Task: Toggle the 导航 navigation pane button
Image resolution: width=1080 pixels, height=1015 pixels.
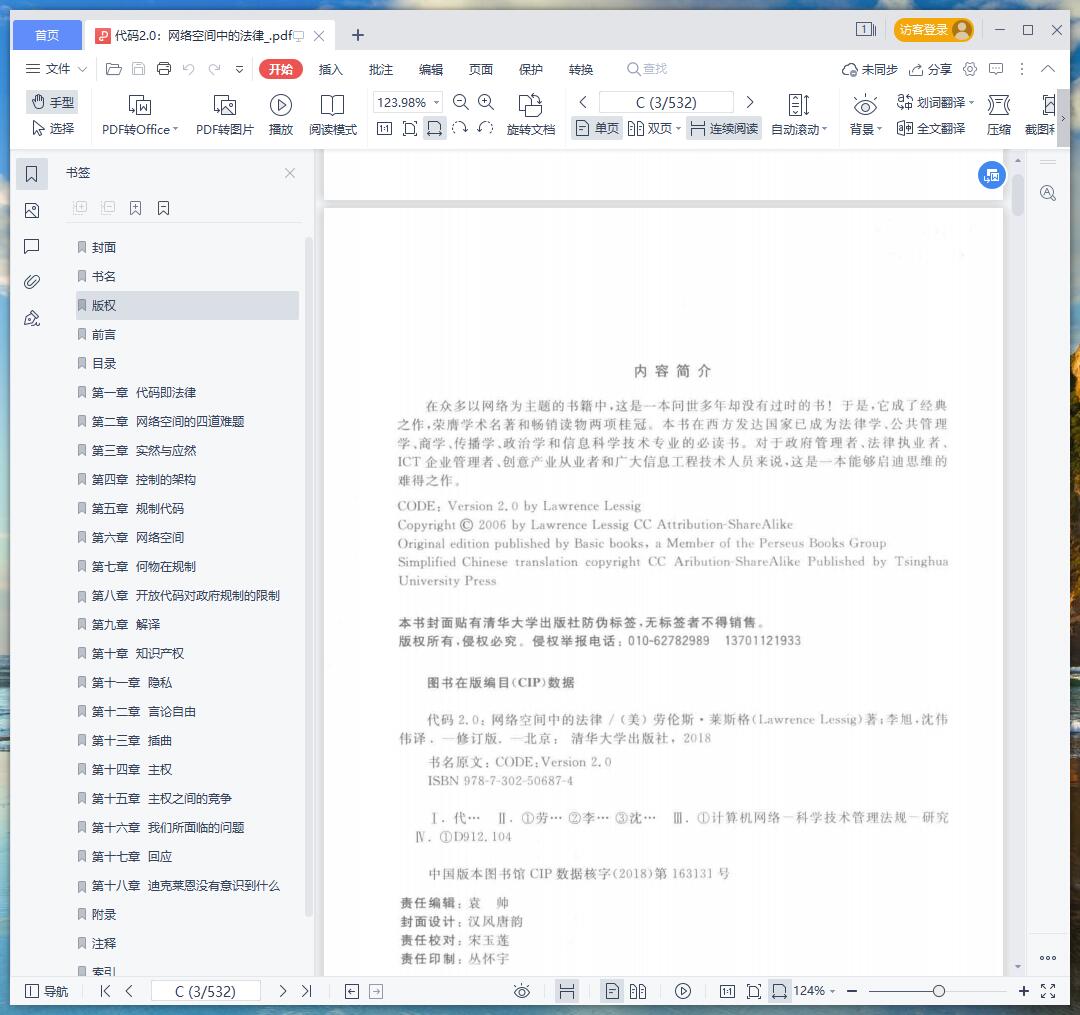Action: pos(47,991)
